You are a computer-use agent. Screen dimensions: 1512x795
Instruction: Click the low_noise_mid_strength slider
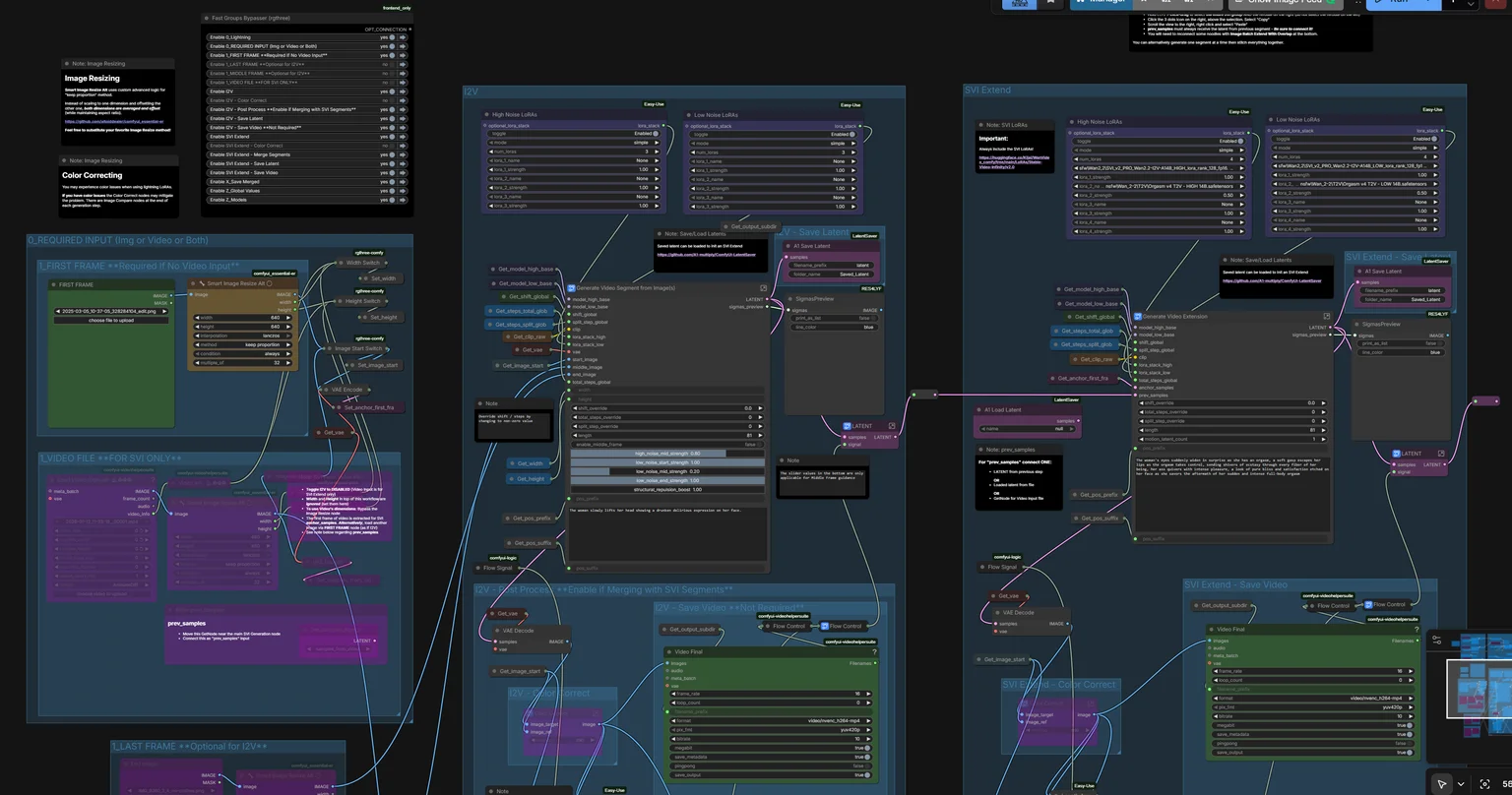tap(667, 471)
